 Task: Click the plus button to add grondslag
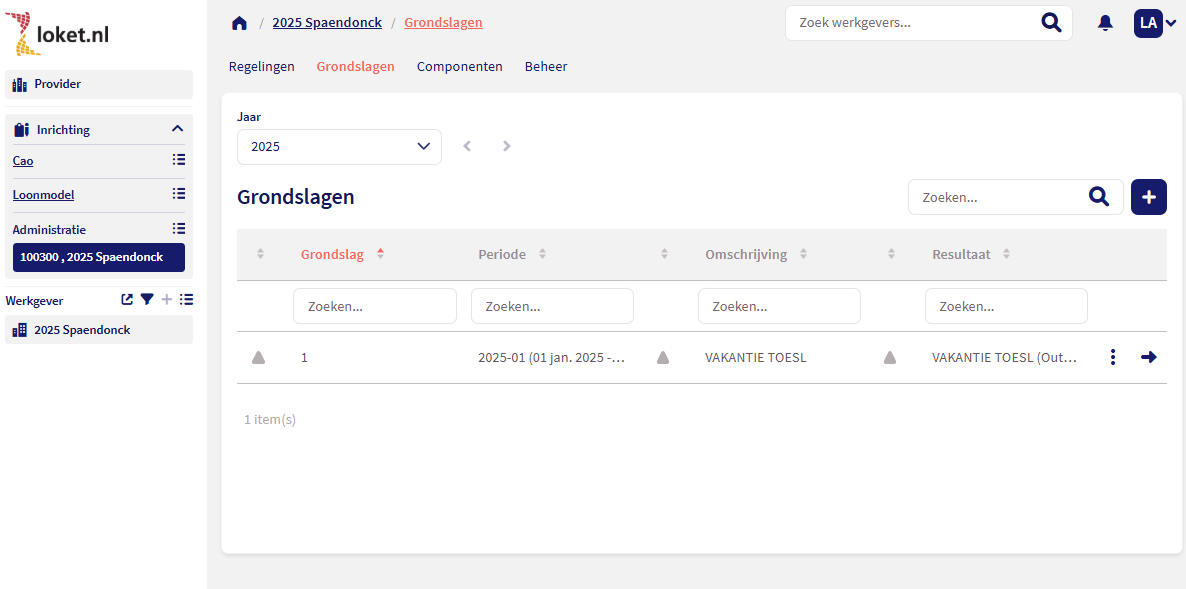click(x=1148, y=197)
